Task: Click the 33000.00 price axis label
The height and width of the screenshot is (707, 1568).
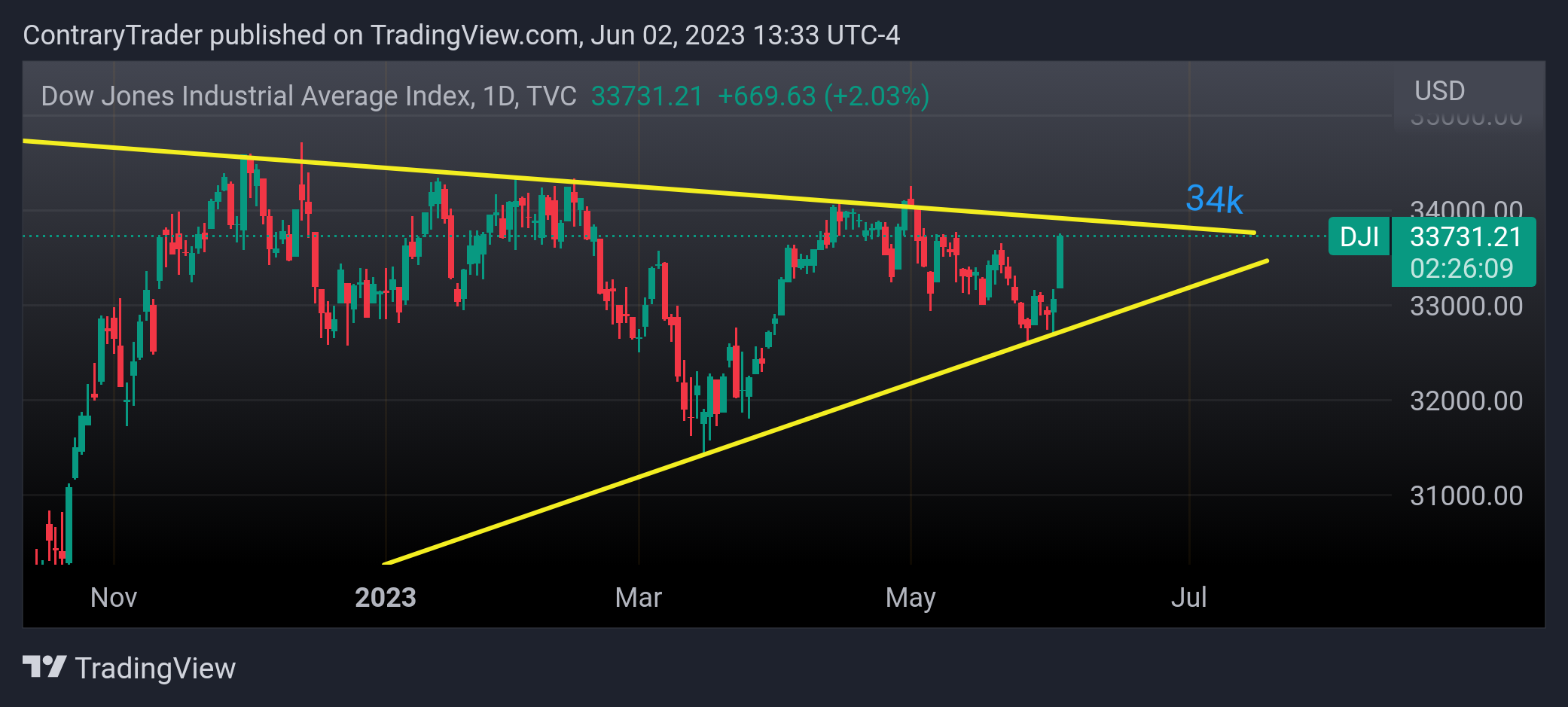Action: point(1466,306)
